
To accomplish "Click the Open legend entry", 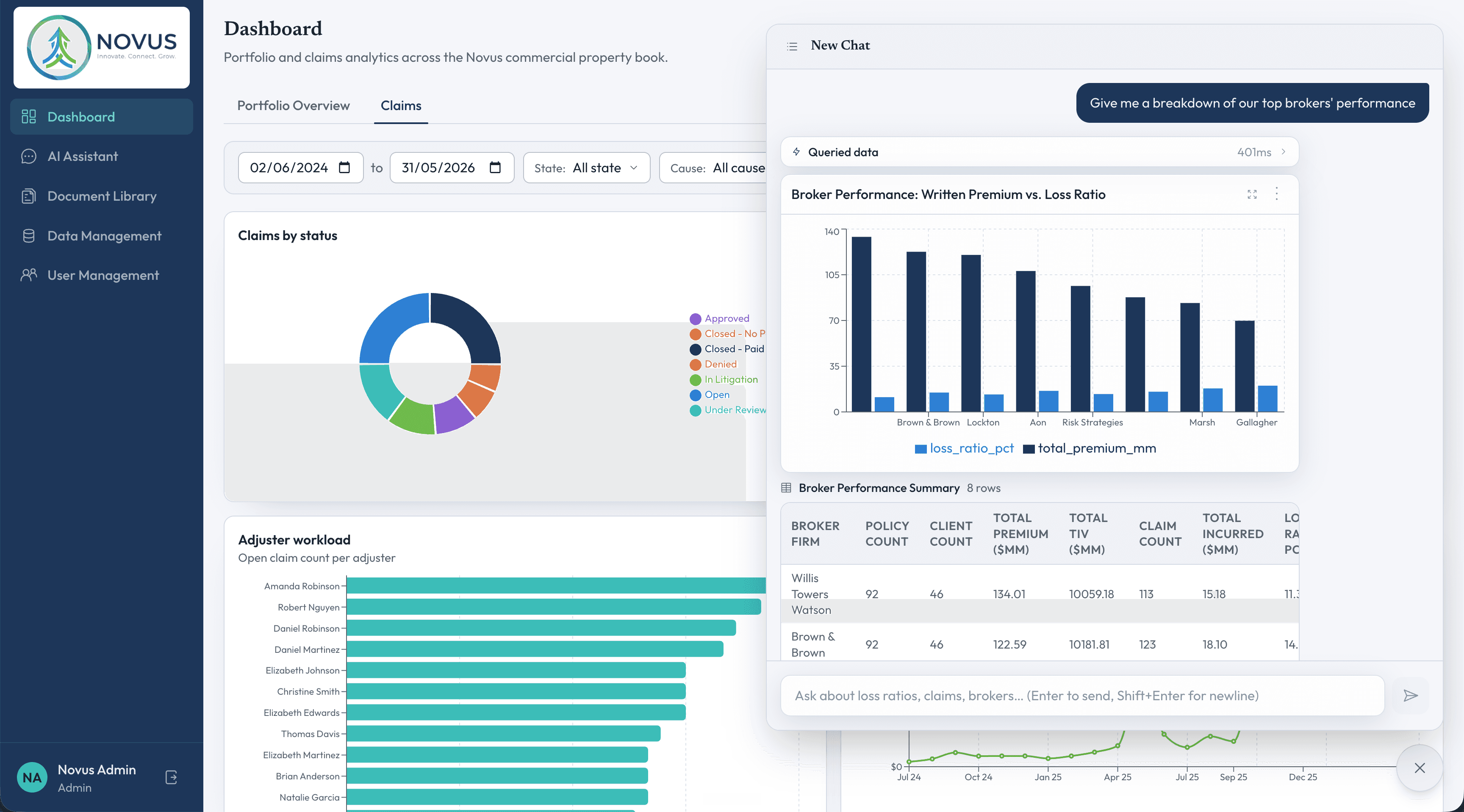I will [x=710, y=395].
